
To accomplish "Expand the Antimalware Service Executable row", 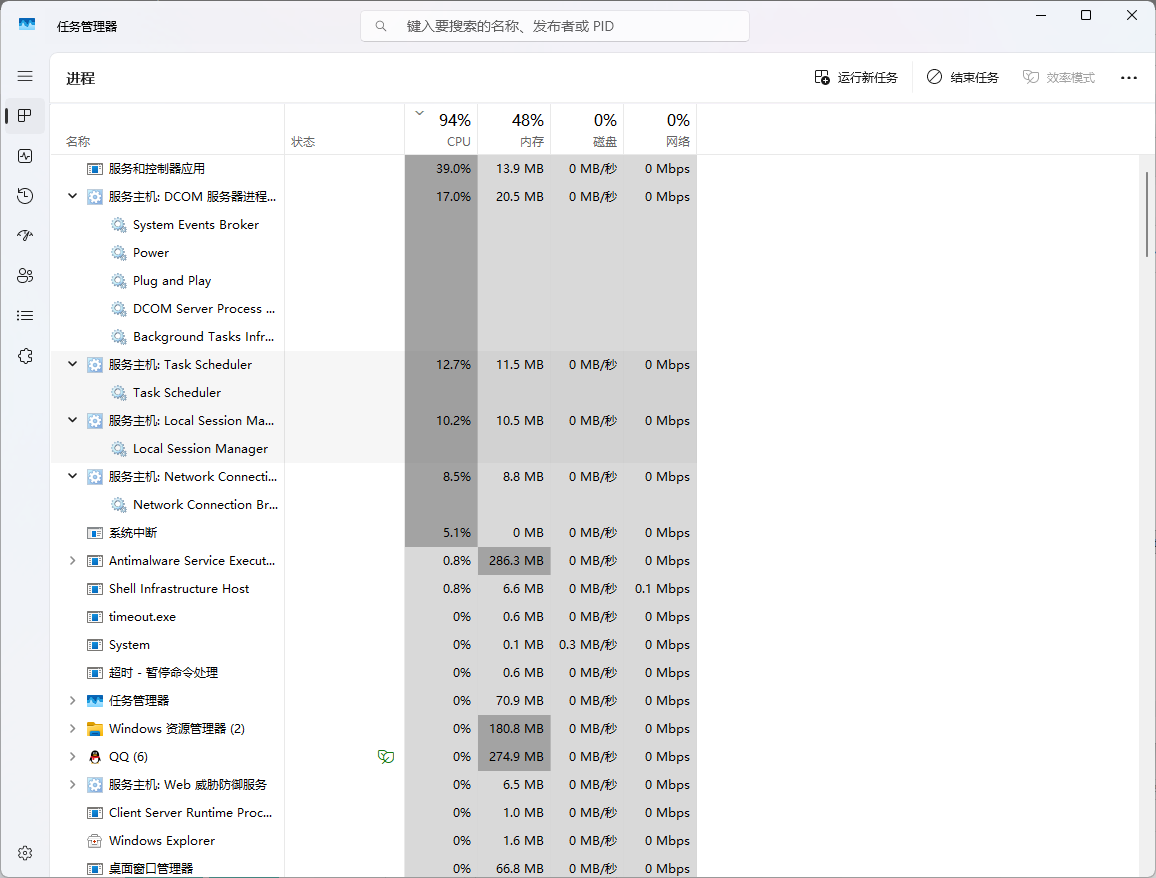I will (x=72, y=561).
